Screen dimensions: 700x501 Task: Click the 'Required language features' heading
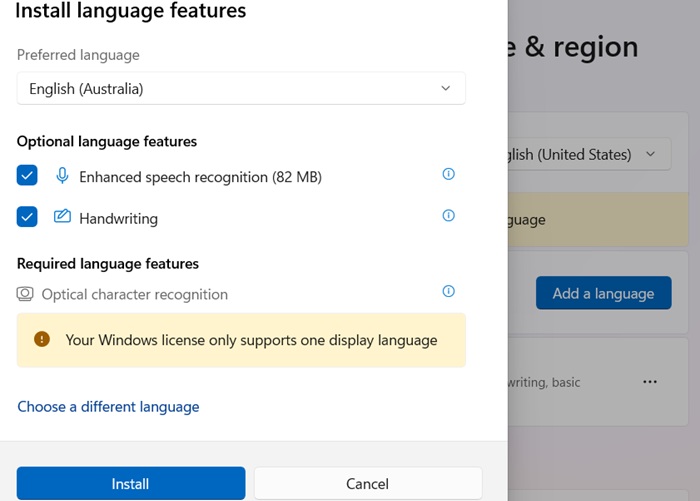tap(108, 264)
